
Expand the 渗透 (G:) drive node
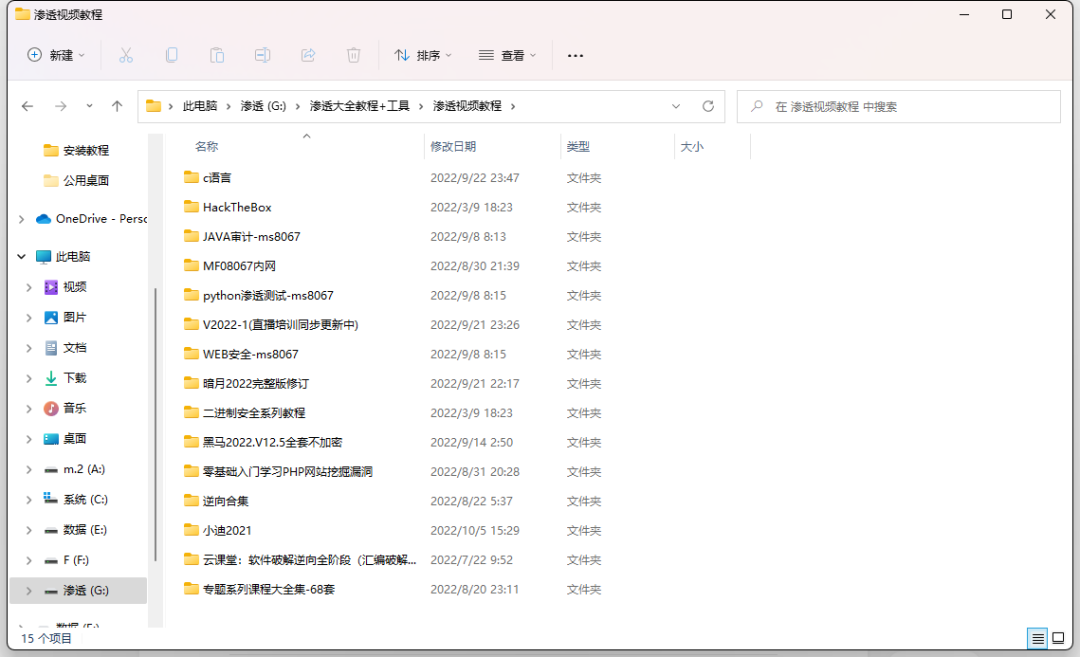(x=29, y=591)
